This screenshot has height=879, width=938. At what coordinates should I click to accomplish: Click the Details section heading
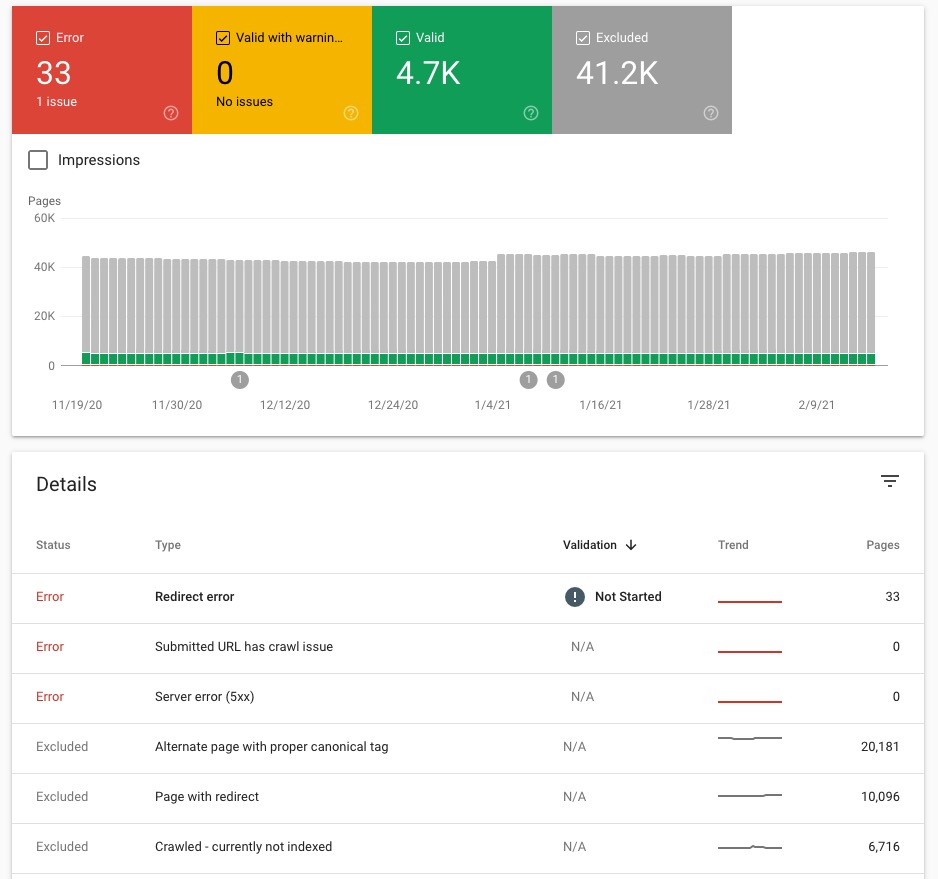click(66, 484)
